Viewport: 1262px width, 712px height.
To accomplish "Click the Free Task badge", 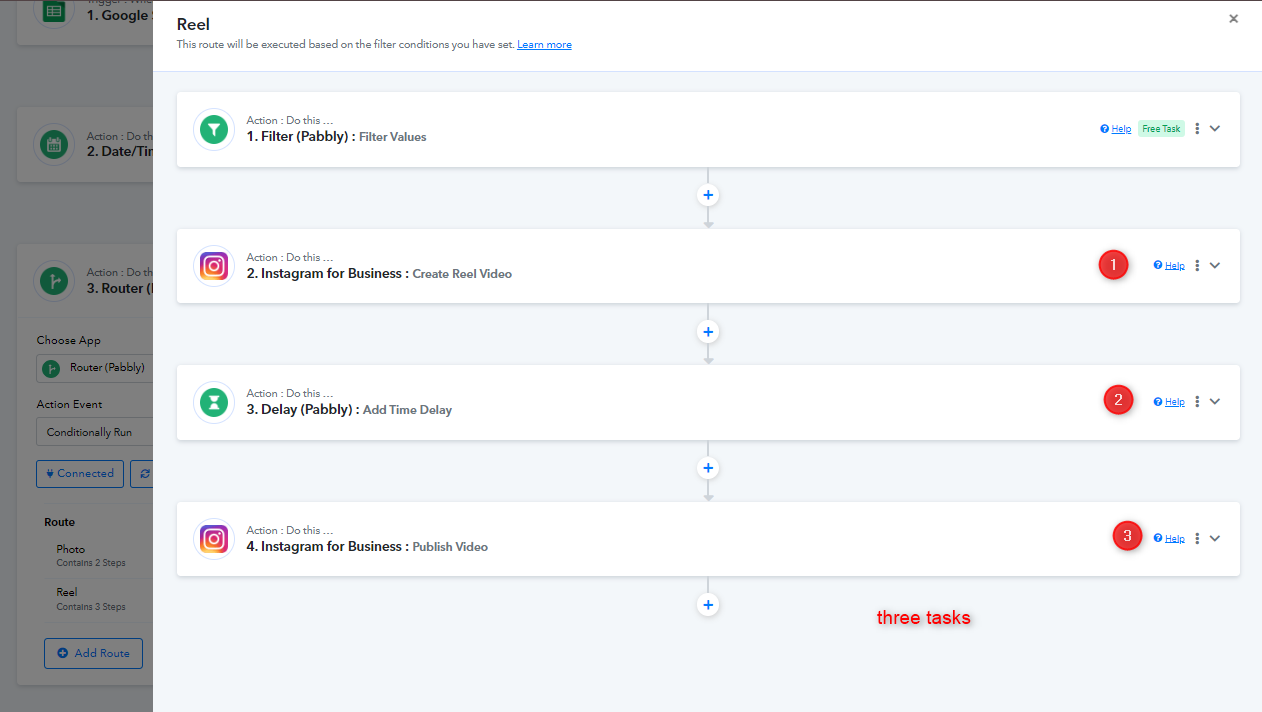I will pyautogui.click(x=1161, y=129).
